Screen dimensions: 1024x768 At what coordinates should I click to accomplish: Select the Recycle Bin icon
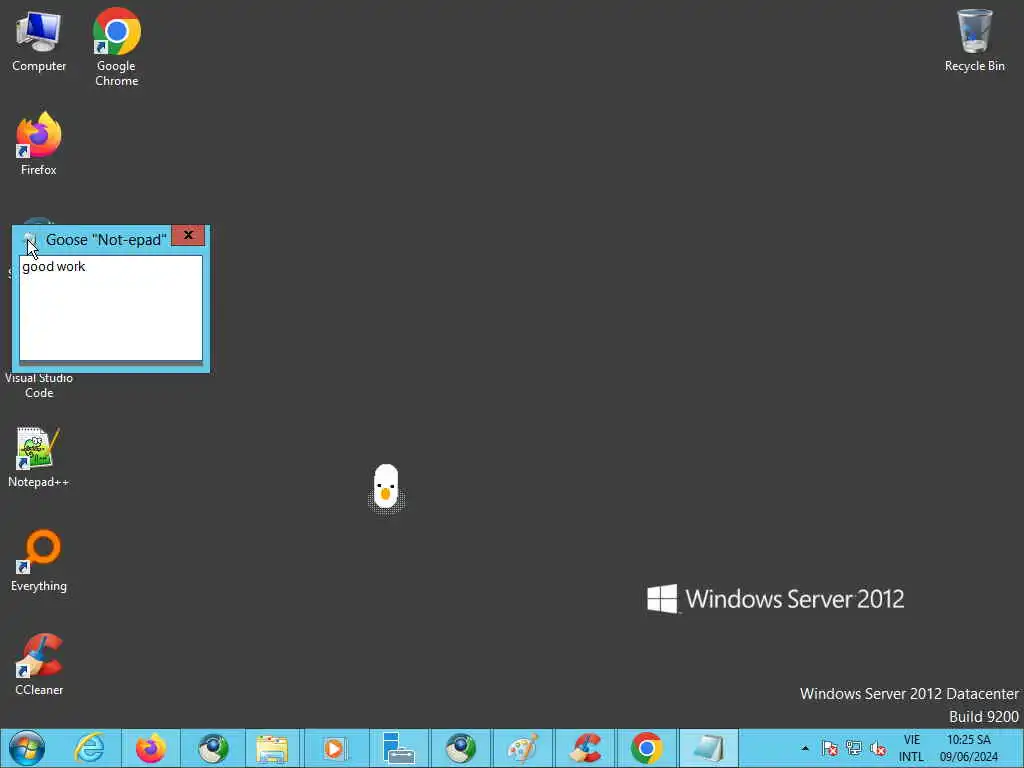click(x=974, y=40)
